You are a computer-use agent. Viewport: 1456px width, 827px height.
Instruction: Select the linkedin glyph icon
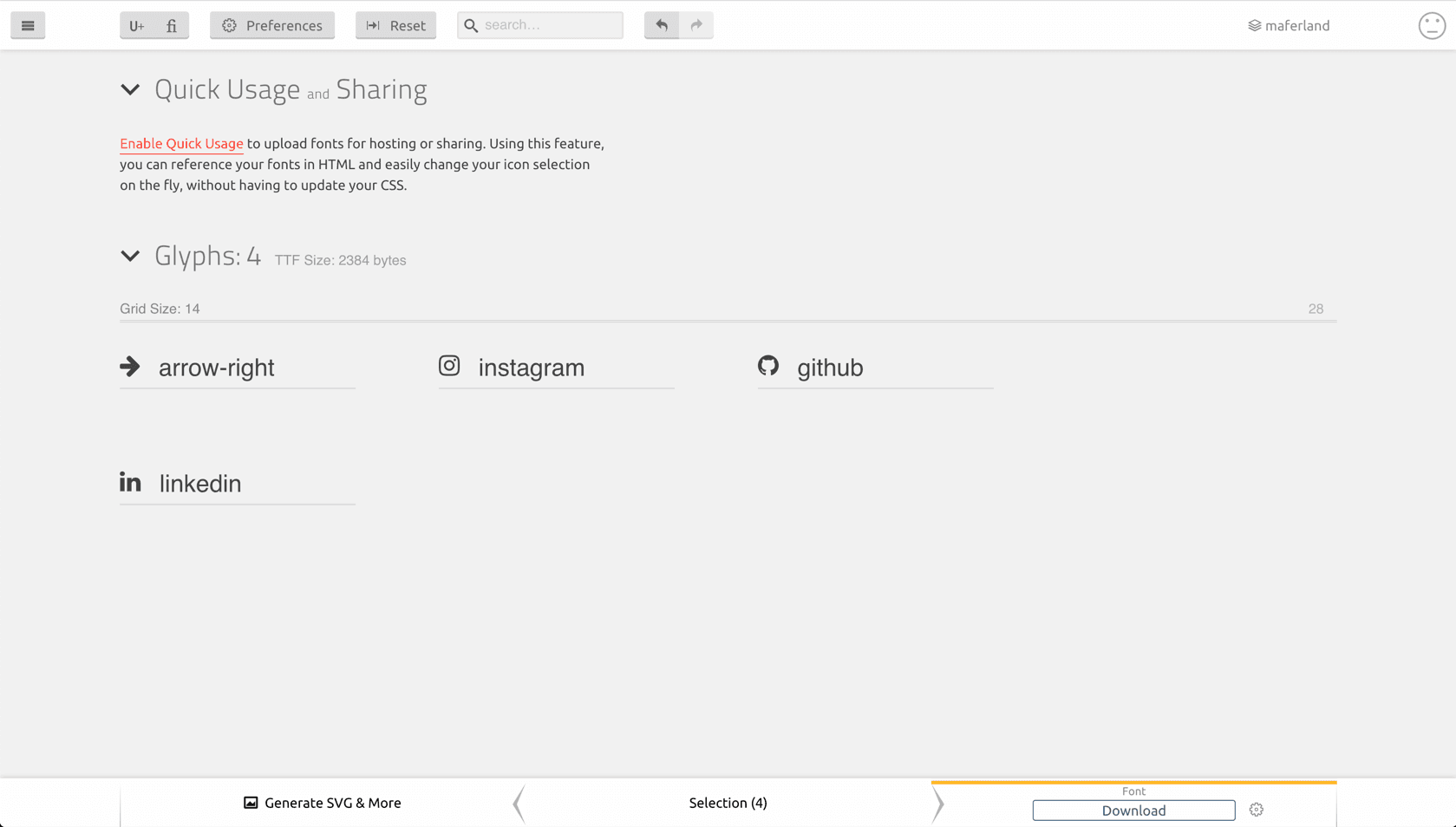(130, 482)
